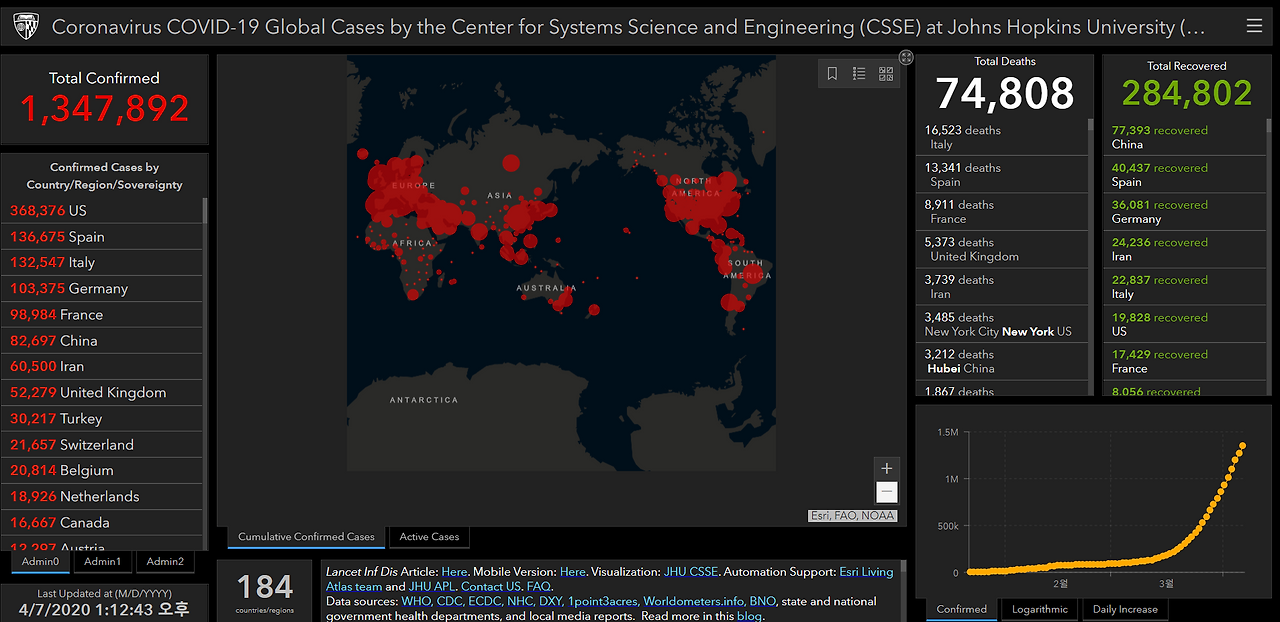This screenshot has height=622, width=1280.
Task: Open the 1point3acres link
Action: click(603, 601)
